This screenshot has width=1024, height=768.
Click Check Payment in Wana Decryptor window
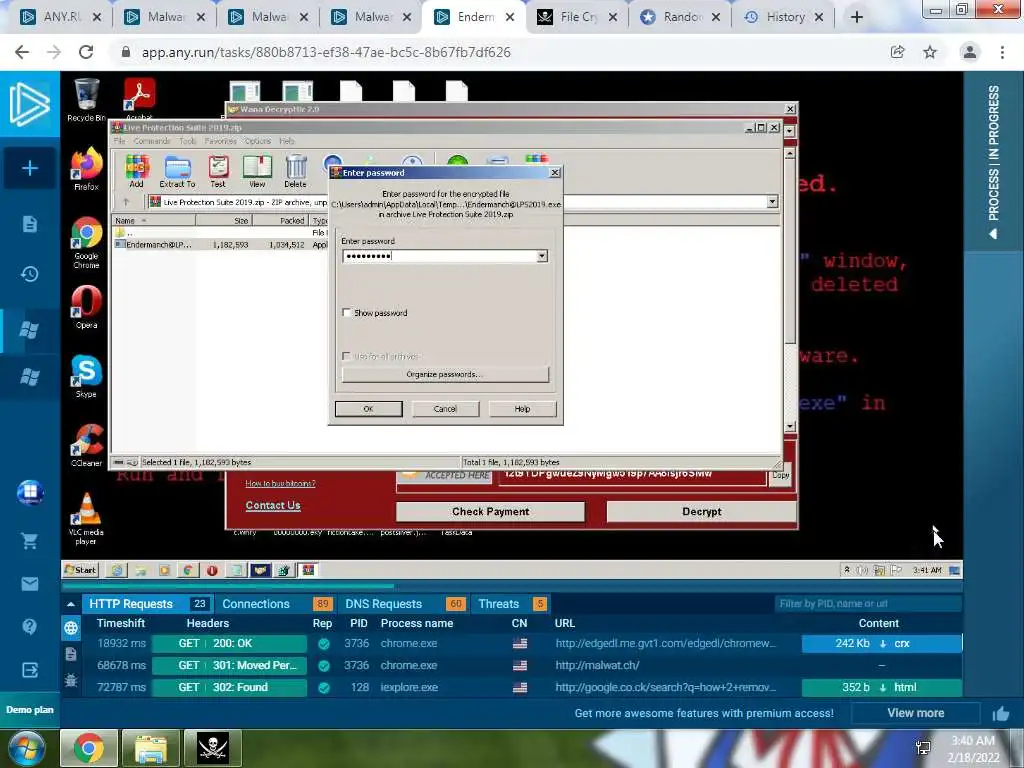(490, 511)
